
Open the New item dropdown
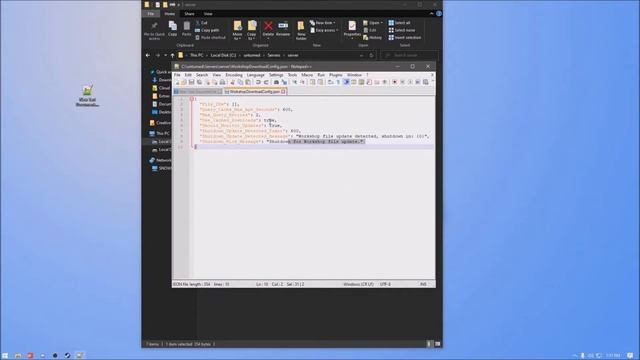pos(323,23)
